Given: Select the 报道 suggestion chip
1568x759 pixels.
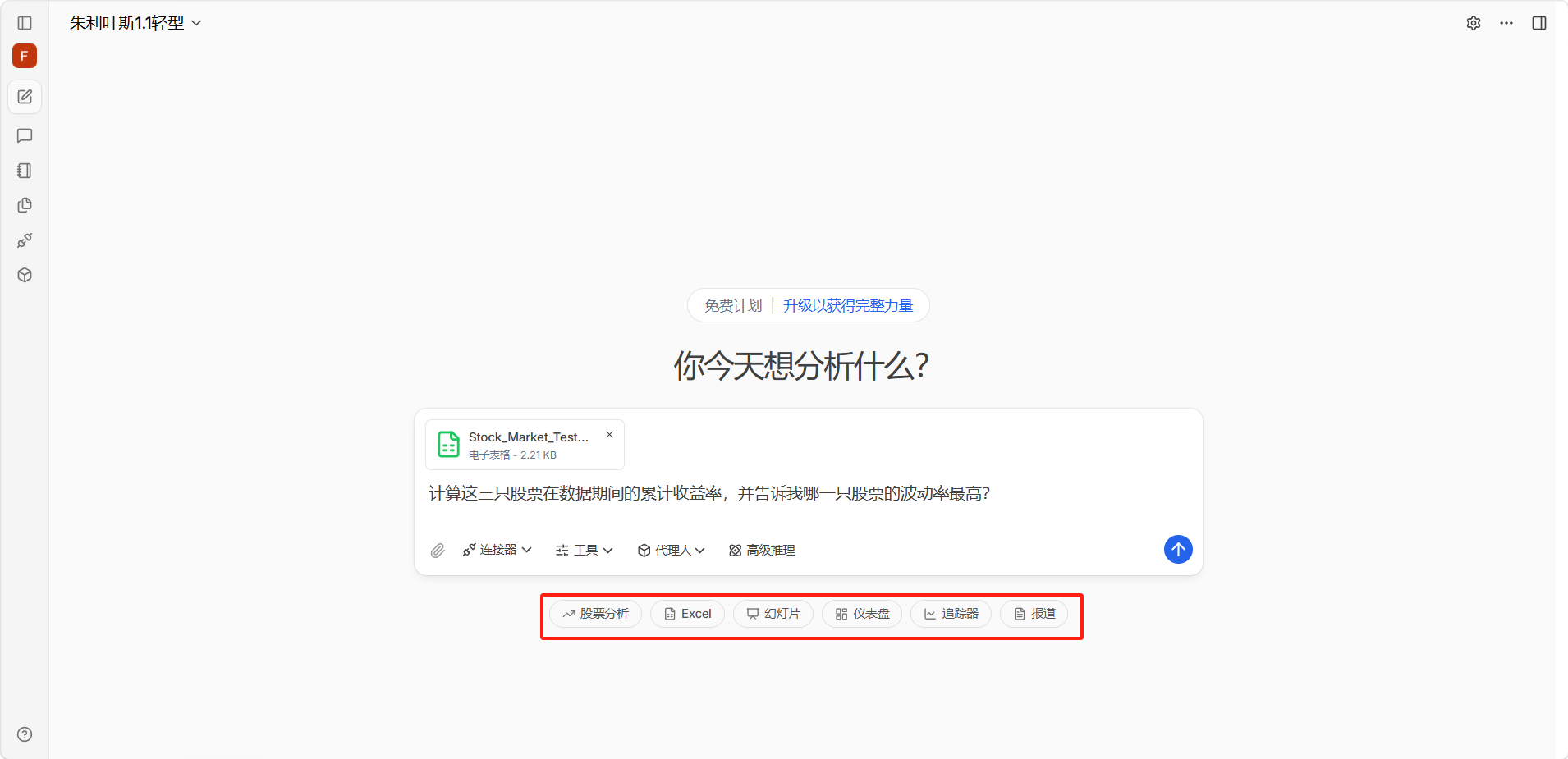Looking at the screenshot, I should [x=1034, y=614].
